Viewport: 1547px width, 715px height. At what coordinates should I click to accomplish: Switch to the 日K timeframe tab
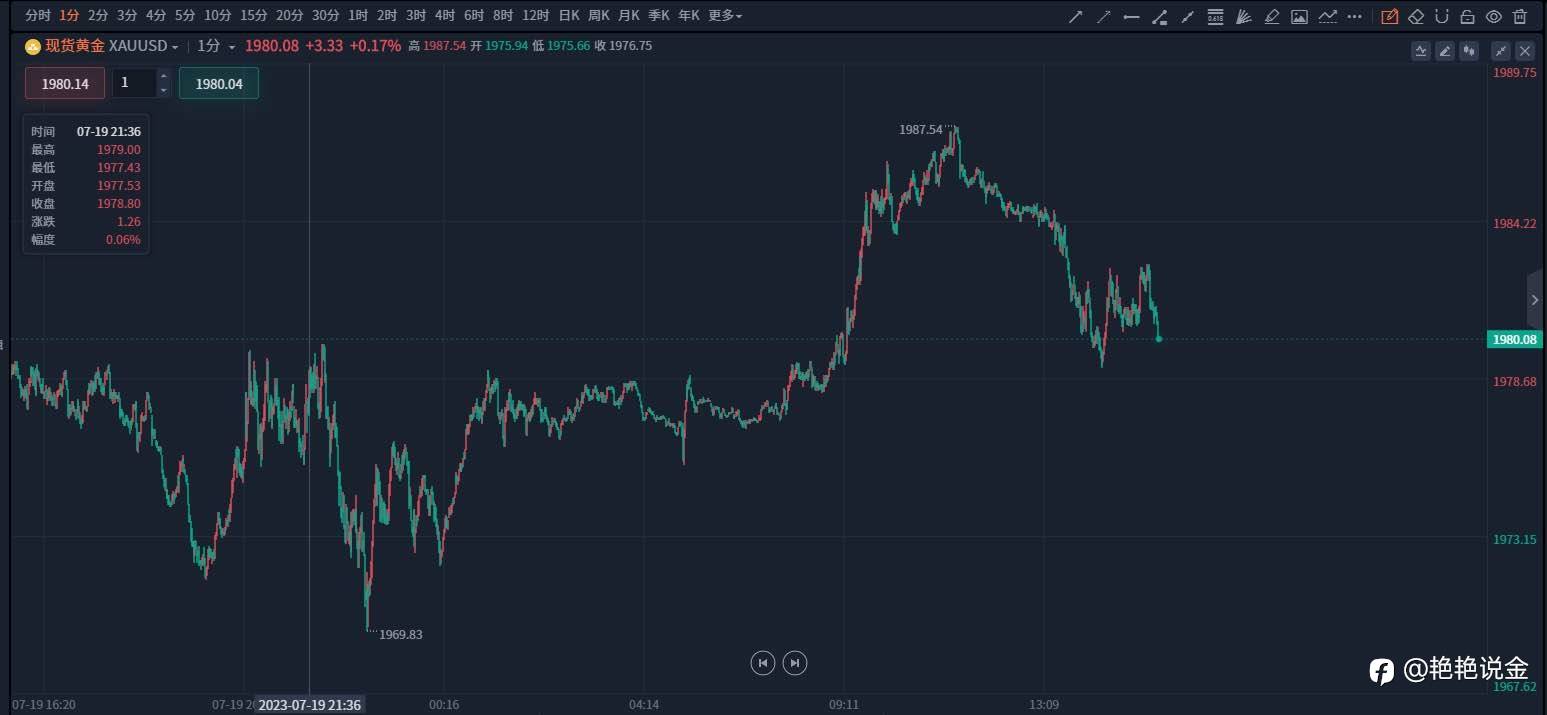569,16
